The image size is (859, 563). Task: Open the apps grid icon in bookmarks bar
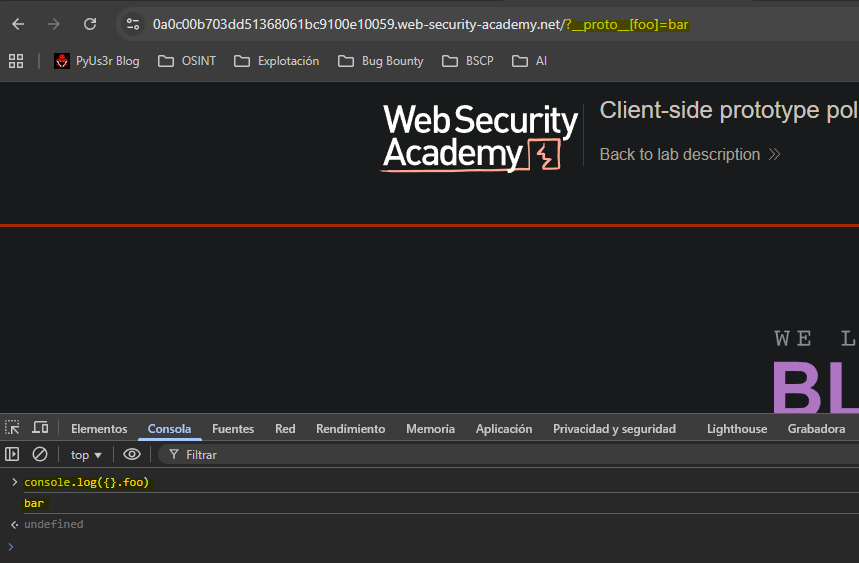tap(16, 61)
